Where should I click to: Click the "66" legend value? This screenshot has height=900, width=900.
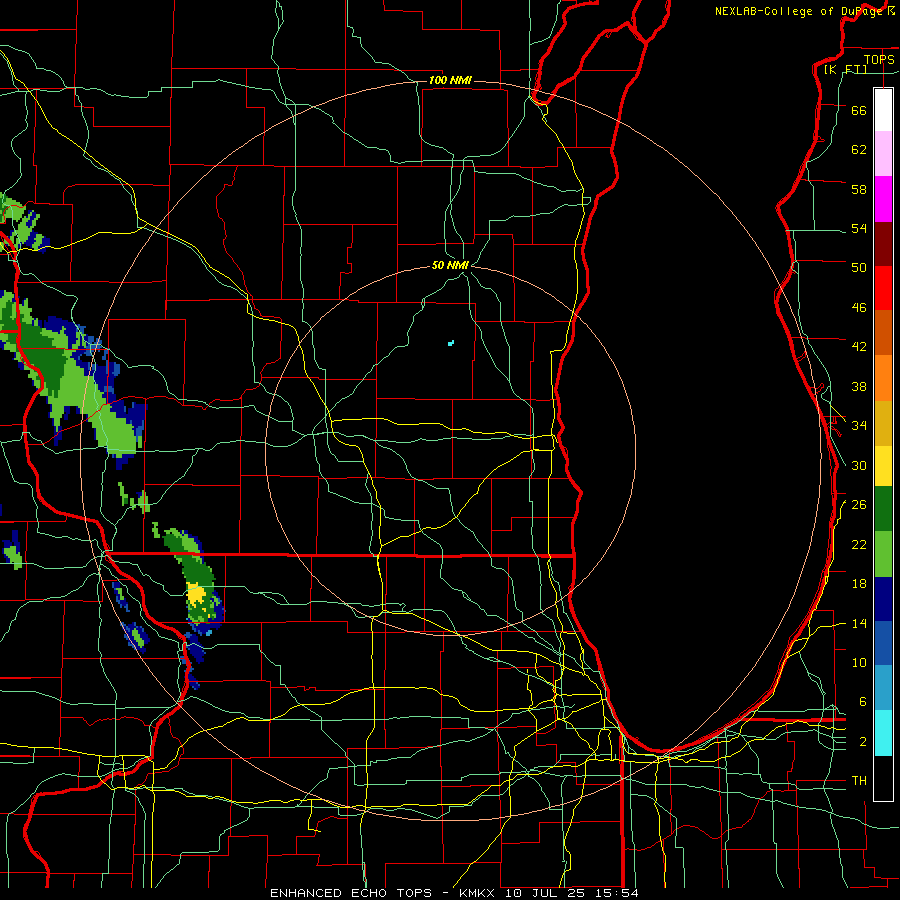tap(859, 111)
